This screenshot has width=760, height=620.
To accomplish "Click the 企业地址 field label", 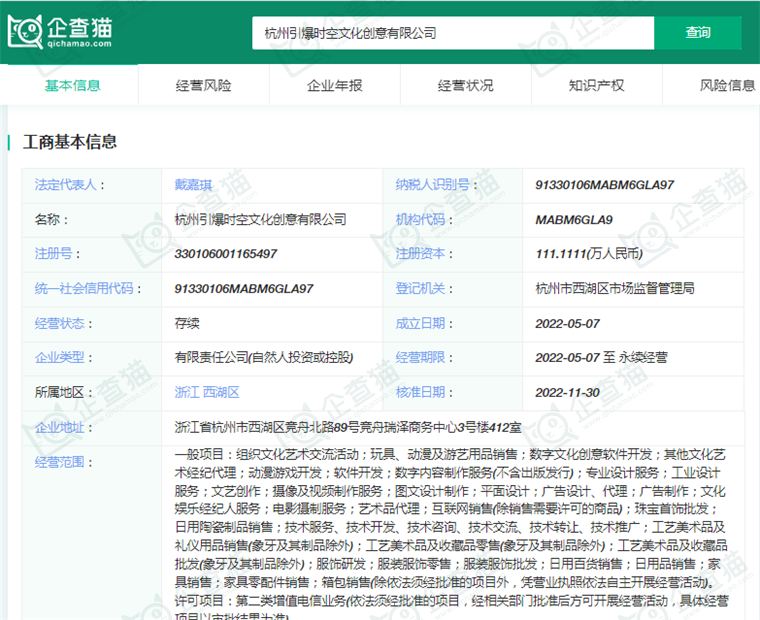I will pyautogui.click(x=59, y=428).
